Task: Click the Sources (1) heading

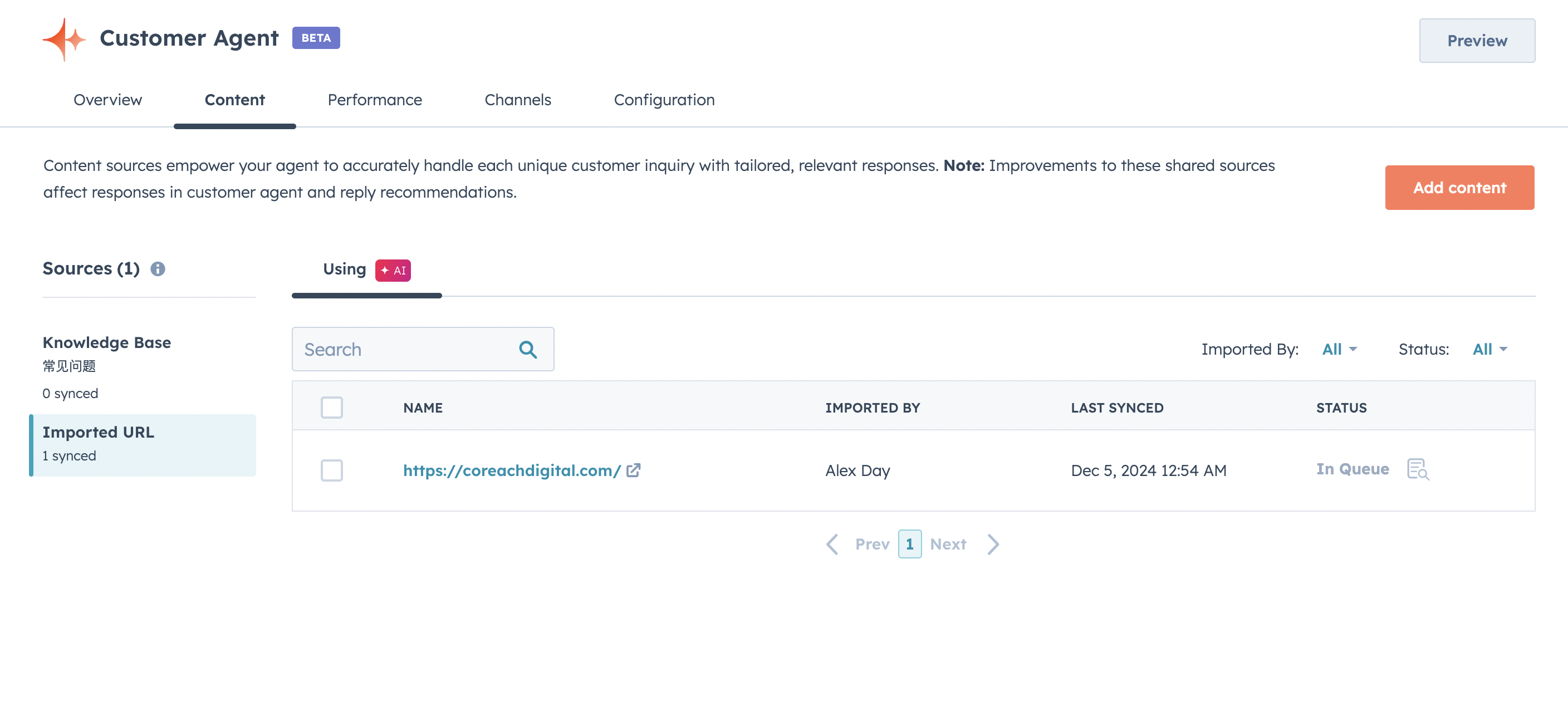Action: [x=91, y=268]
